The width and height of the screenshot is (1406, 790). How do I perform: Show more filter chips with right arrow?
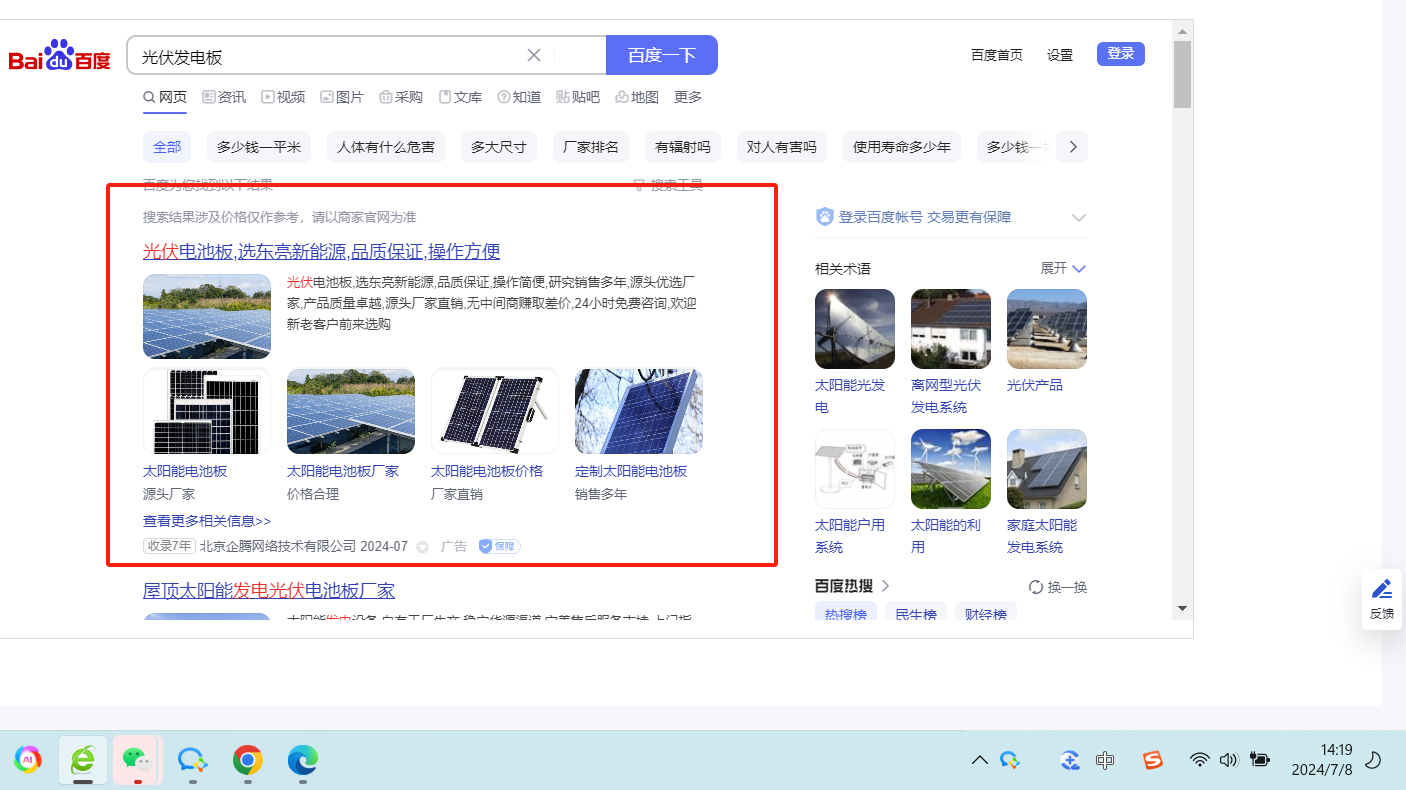coord(1072,147)
